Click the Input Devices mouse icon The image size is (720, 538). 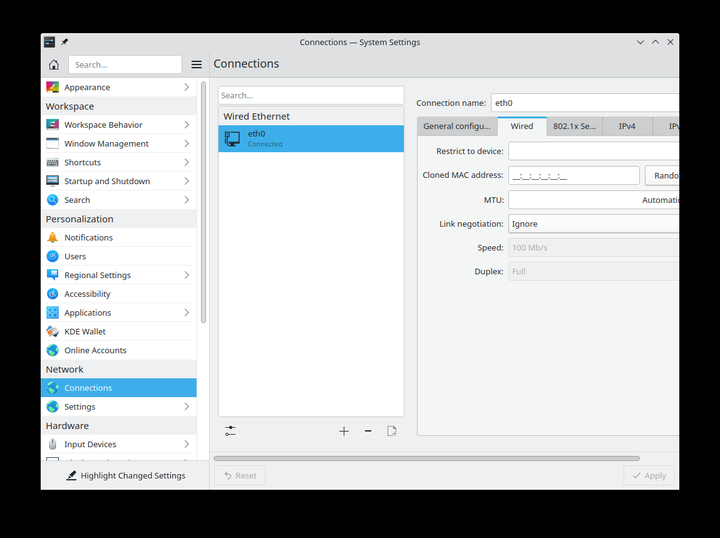(52, 444)
